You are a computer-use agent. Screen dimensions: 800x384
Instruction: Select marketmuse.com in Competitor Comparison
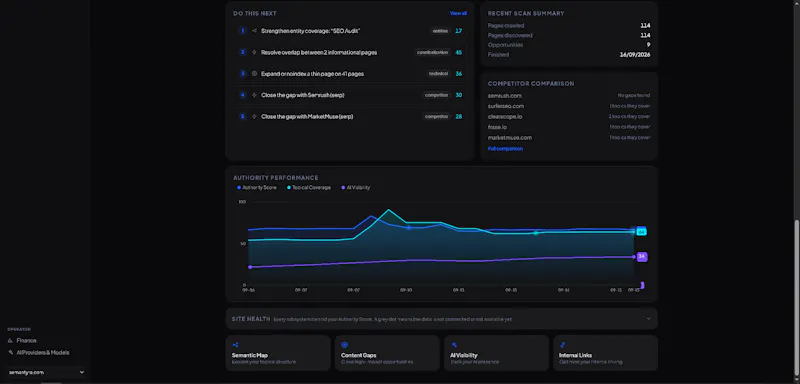click(510, 138)
